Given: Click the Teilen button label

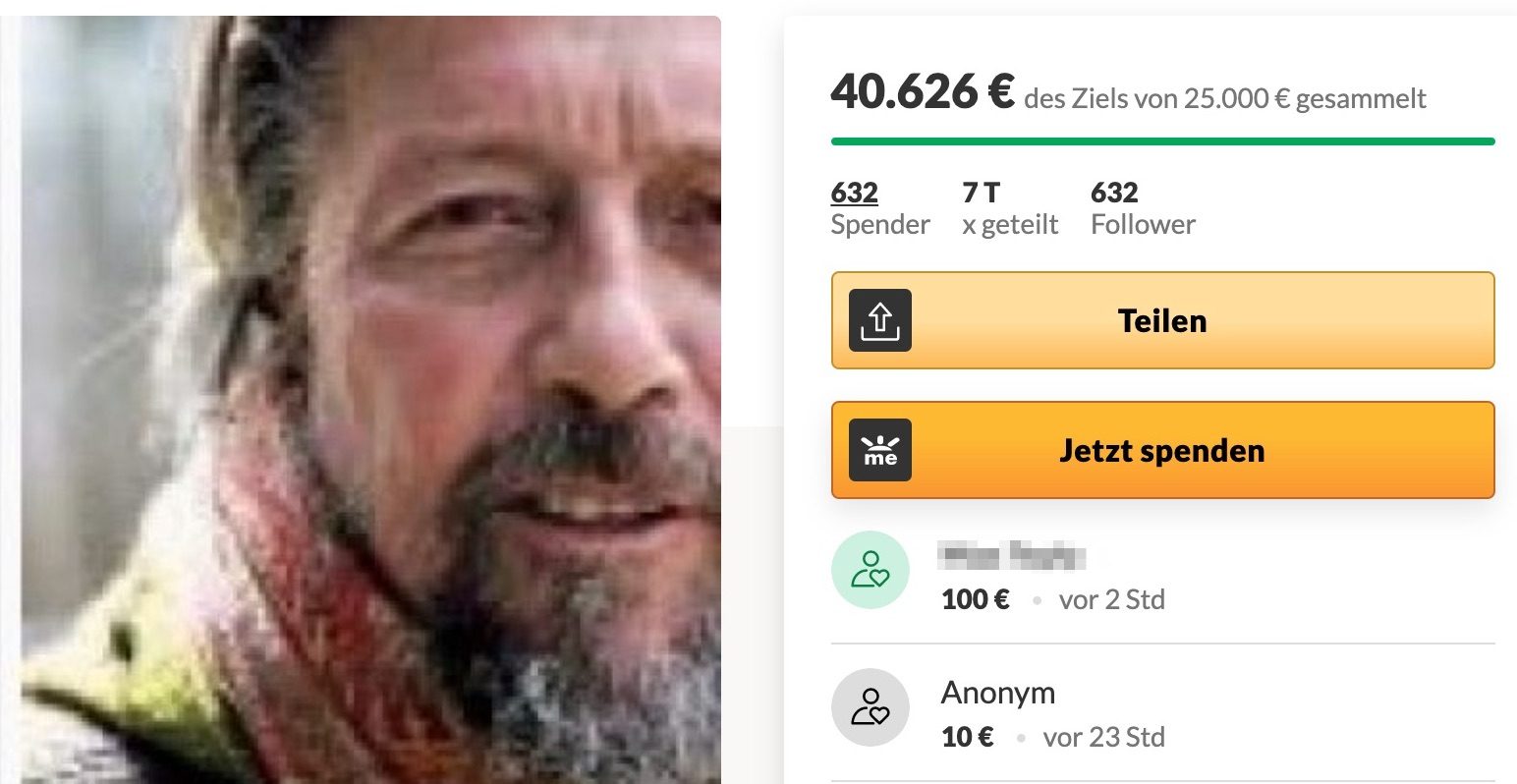Looking at the screenshot, I should click(x=1162, y=321).
